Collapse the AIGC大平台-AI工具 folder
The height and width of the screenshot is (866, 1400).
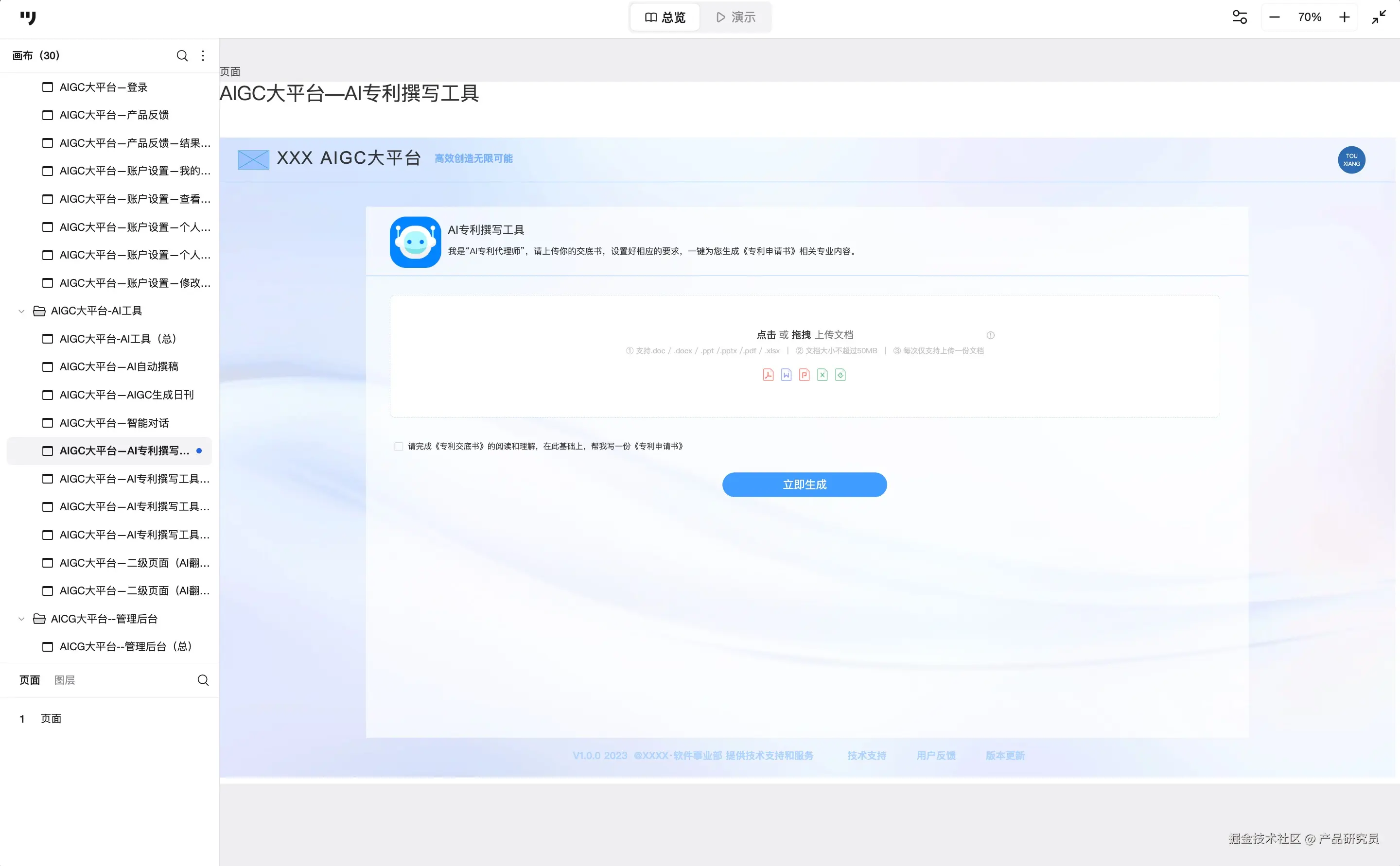click(22, 311)
